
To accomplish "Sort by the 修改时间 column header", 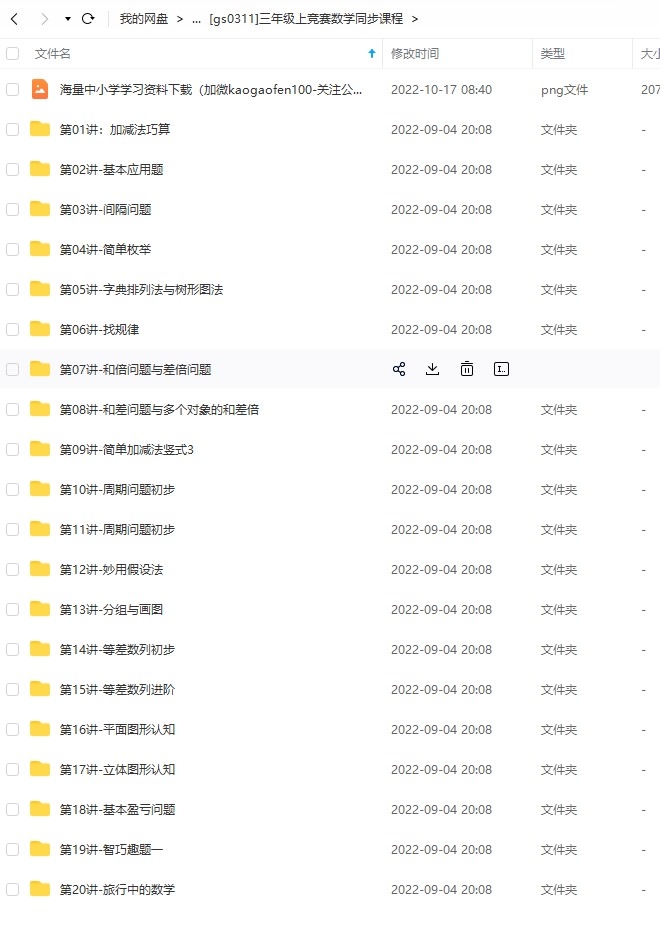I will (x=415, y=53).
